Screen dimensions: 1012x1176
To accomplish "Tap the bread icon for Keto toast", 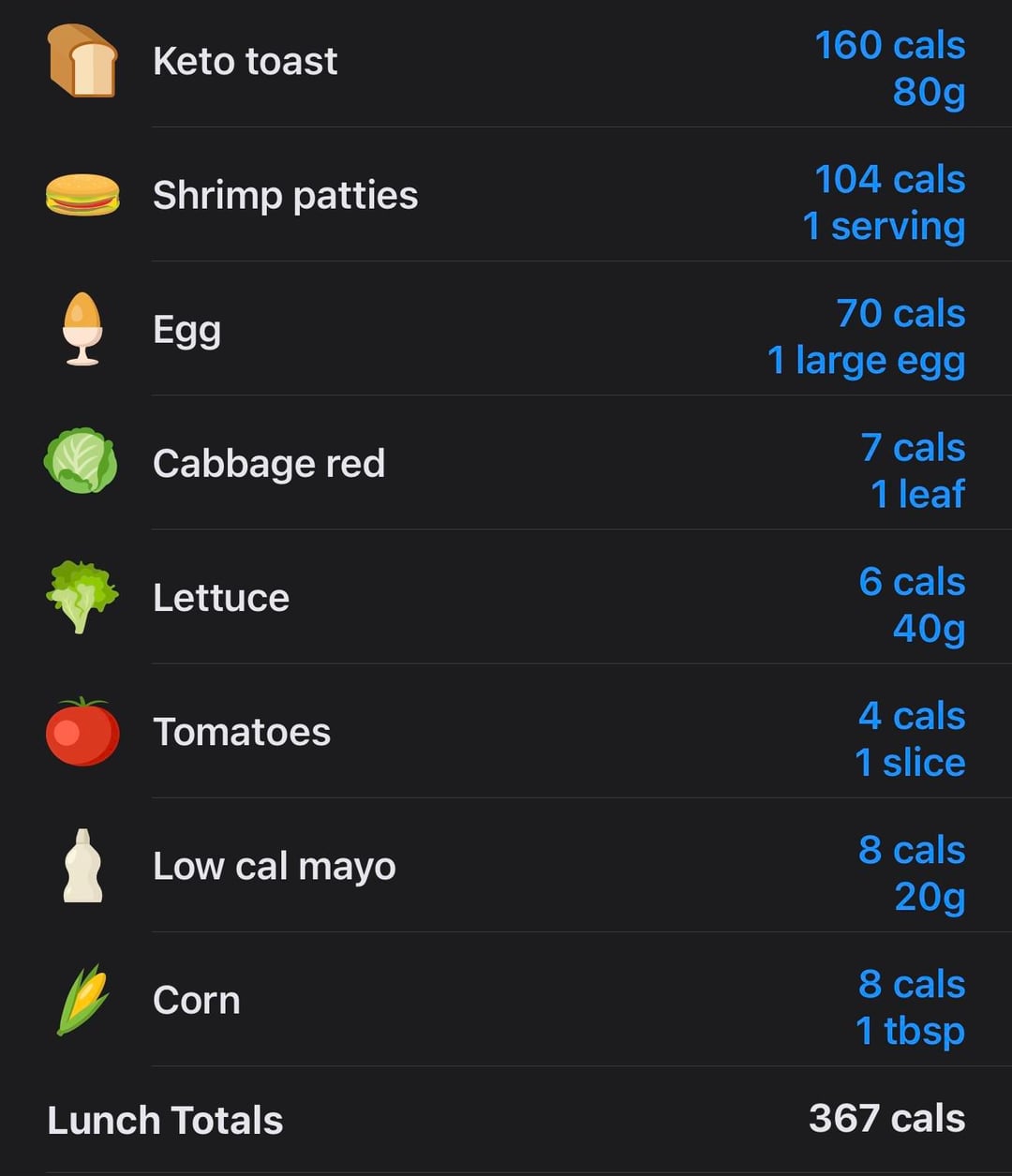I will click(82, 61).
